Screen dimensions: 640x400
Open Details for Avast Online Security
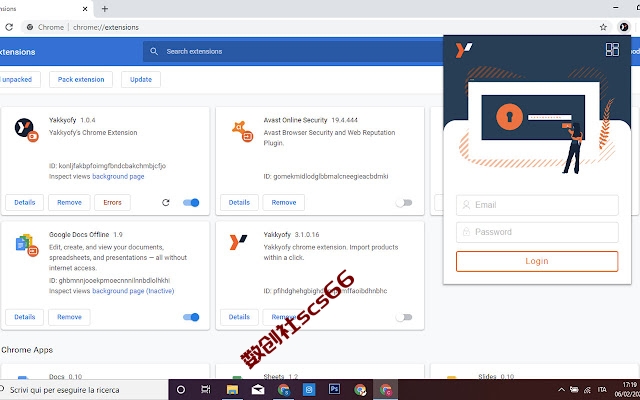coord(239,202)
